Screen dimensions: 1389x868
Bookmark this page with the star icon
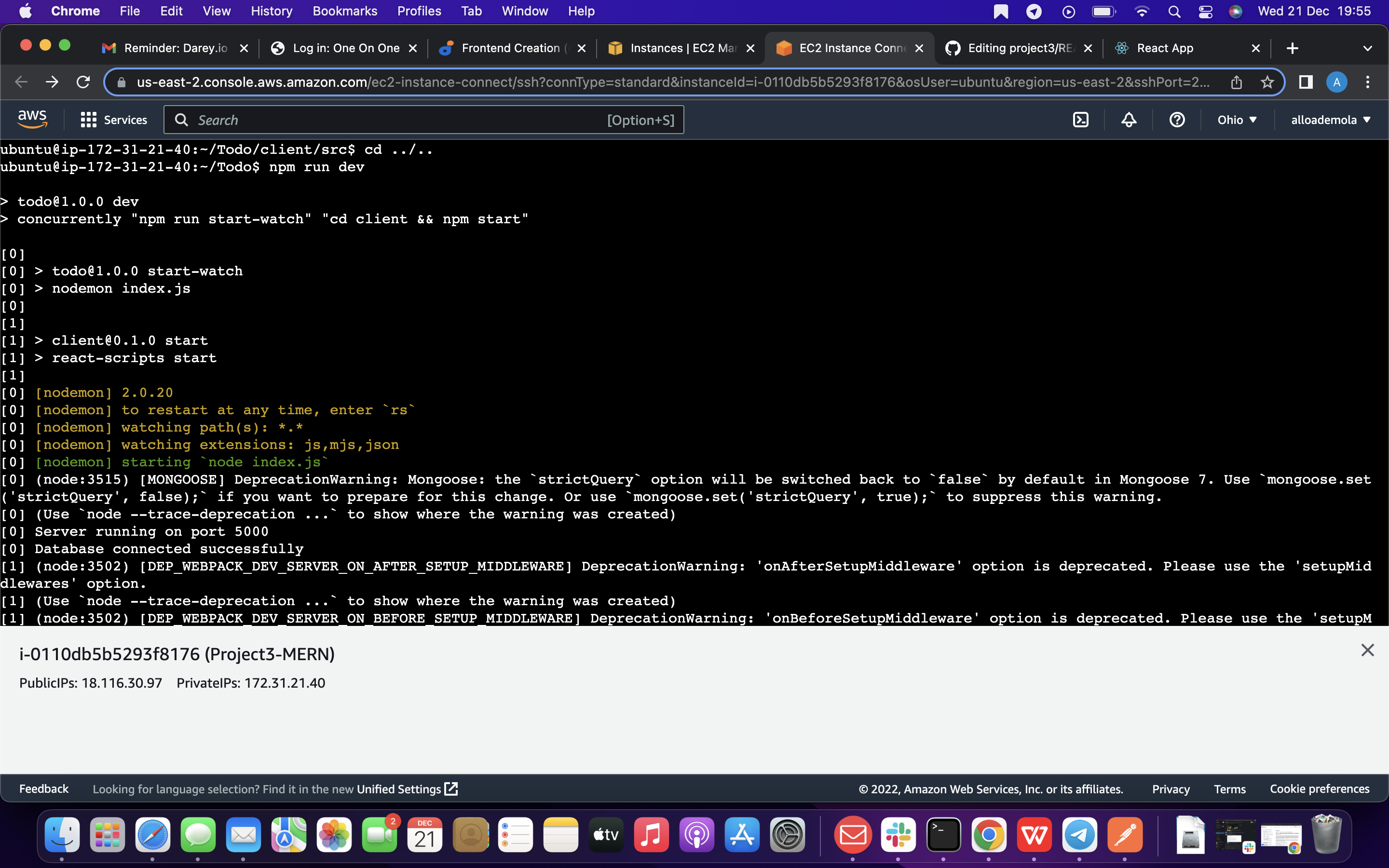point(1267,82)
